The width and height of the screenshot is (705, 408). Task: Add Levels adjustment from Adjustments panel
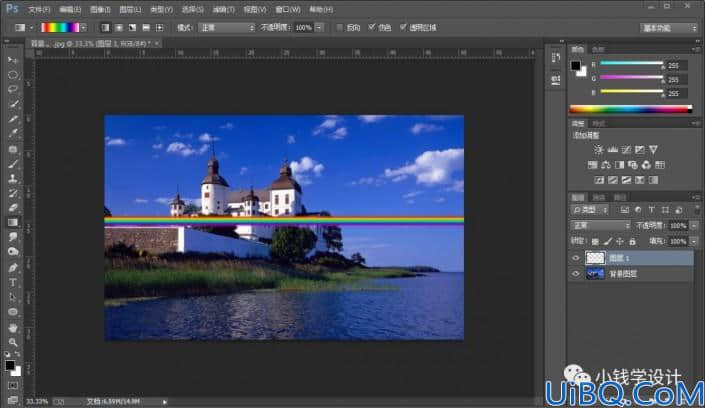point(612,149)
